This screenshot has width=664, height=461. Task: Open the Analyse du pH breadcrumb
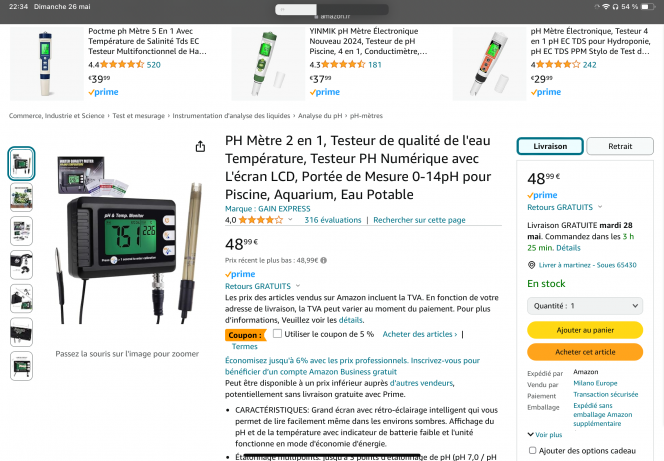tap(320, 116)
